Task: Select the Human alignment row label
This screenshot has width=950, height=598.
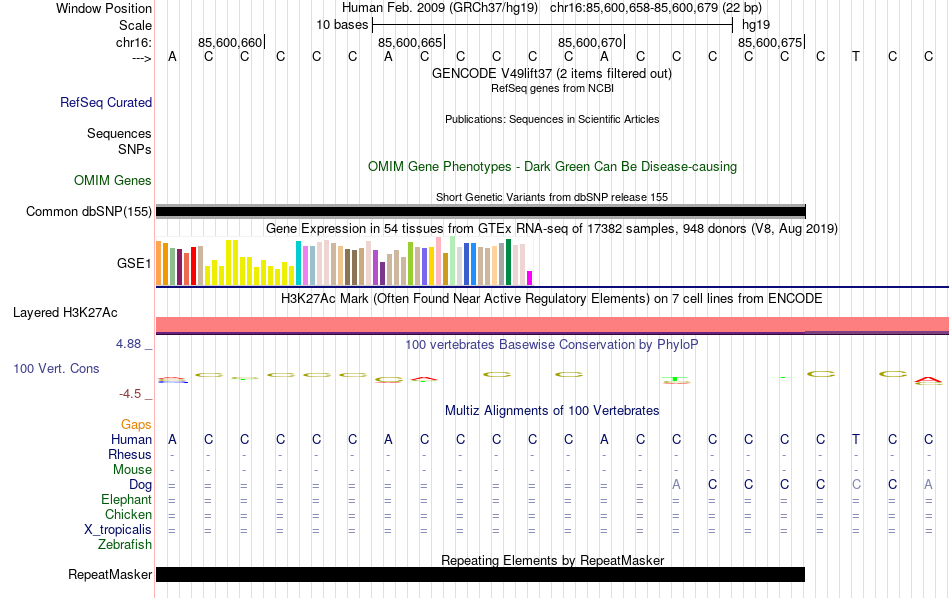Action: [131, 439]
